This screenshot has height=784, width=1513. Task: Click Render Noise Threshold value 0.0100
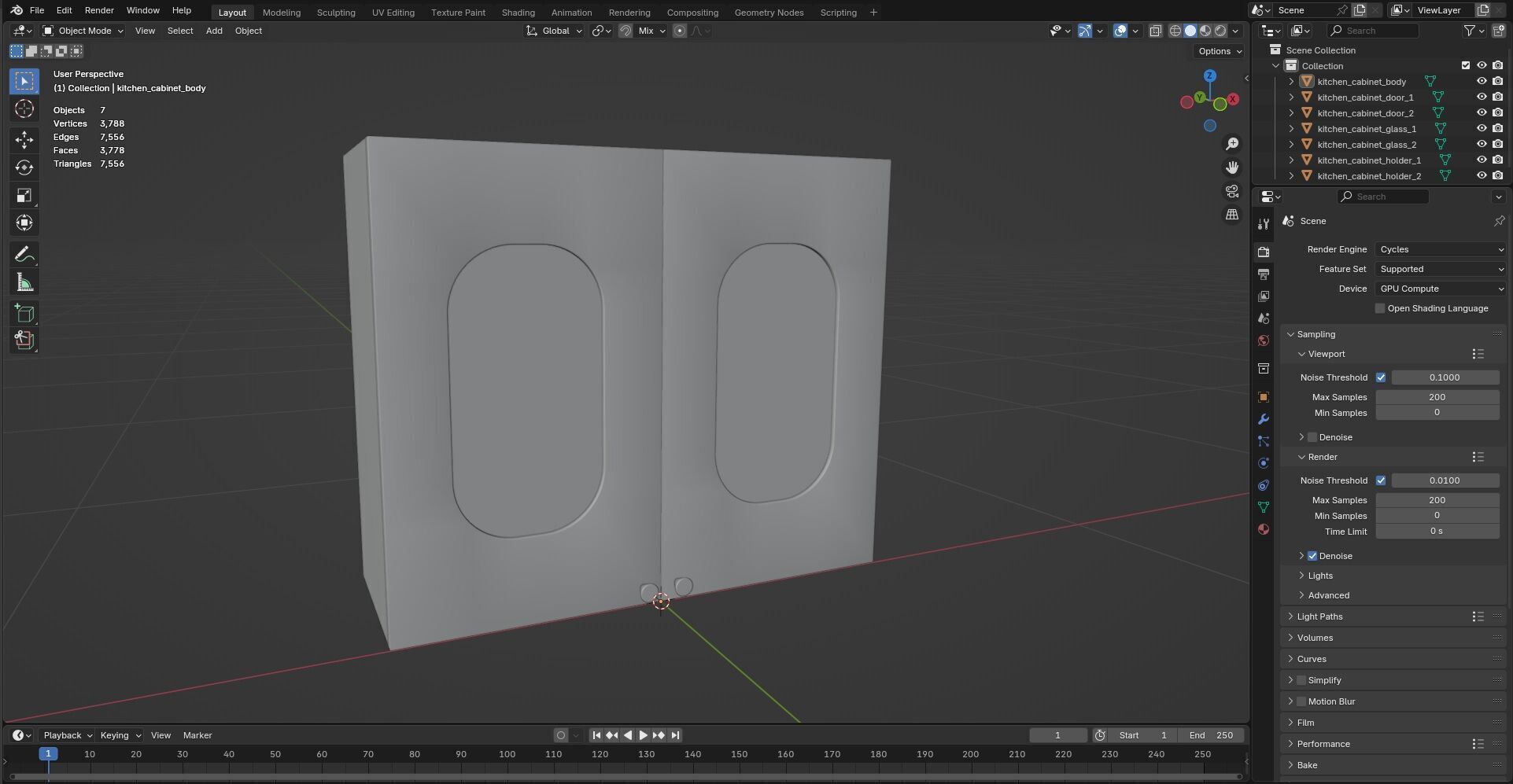1445,480
